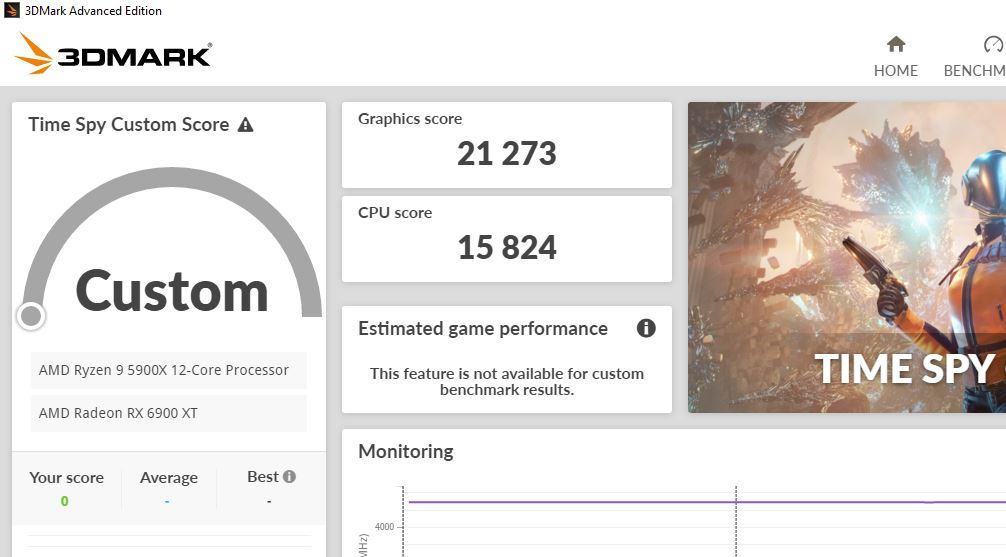Click the dashed vertical marker in chart middle
The width and height of the screenshot is (1006, 557).
[x=736, y=521]
